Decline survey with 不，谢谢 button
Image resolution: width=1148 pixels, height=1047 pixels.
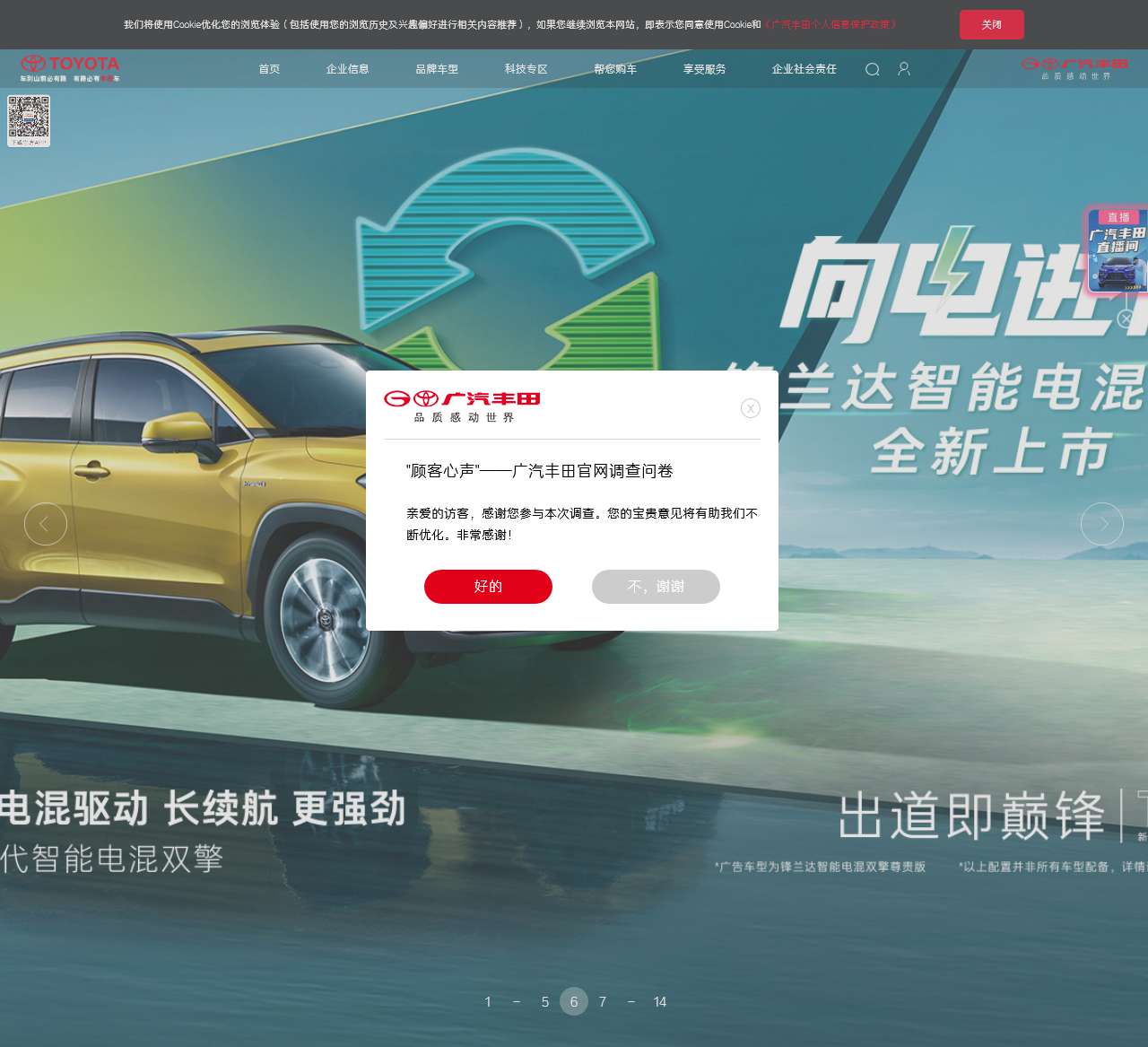[656, 587]
